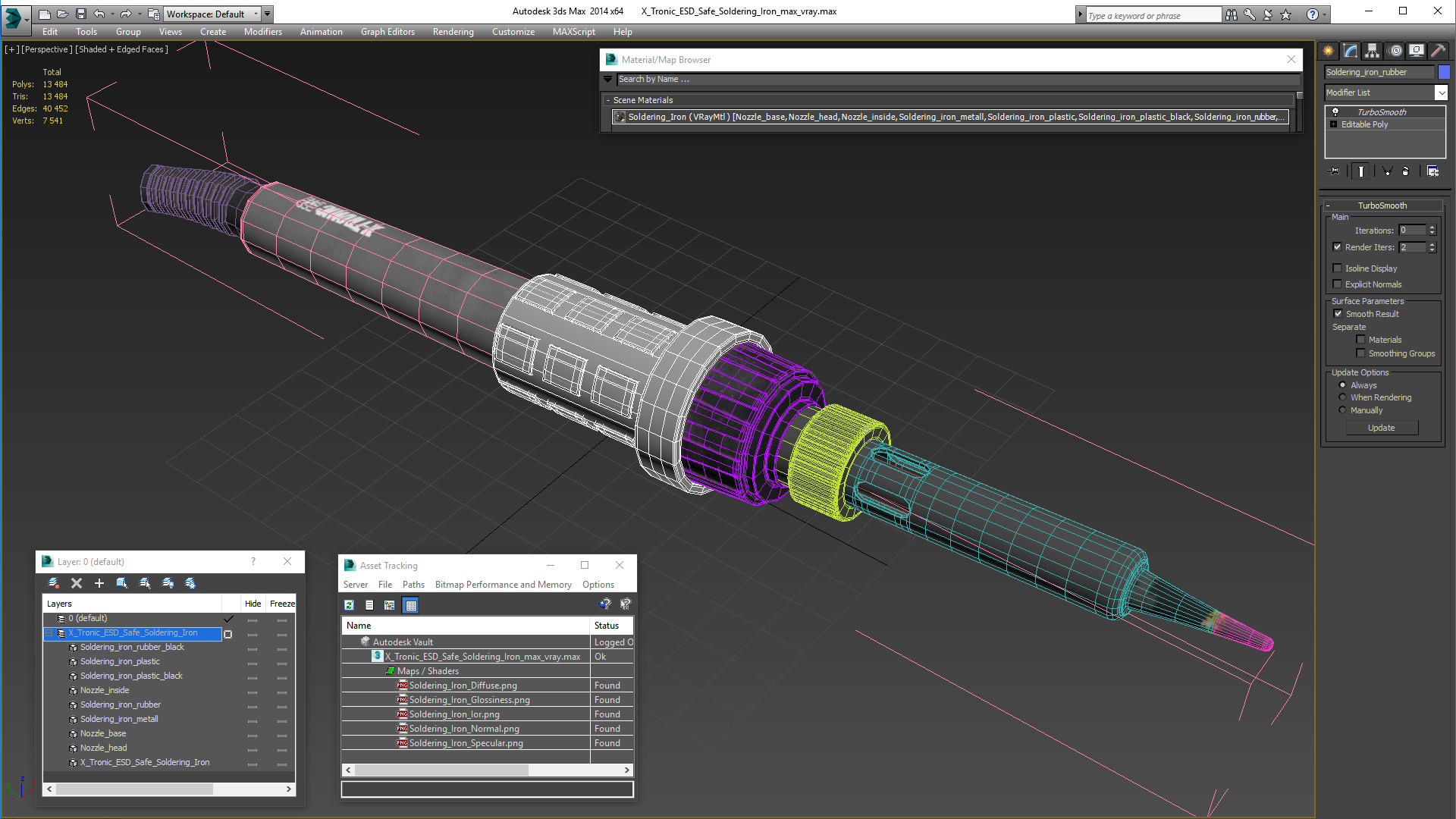
Task: Click the Undo arrow
Action: coord(99,14)
